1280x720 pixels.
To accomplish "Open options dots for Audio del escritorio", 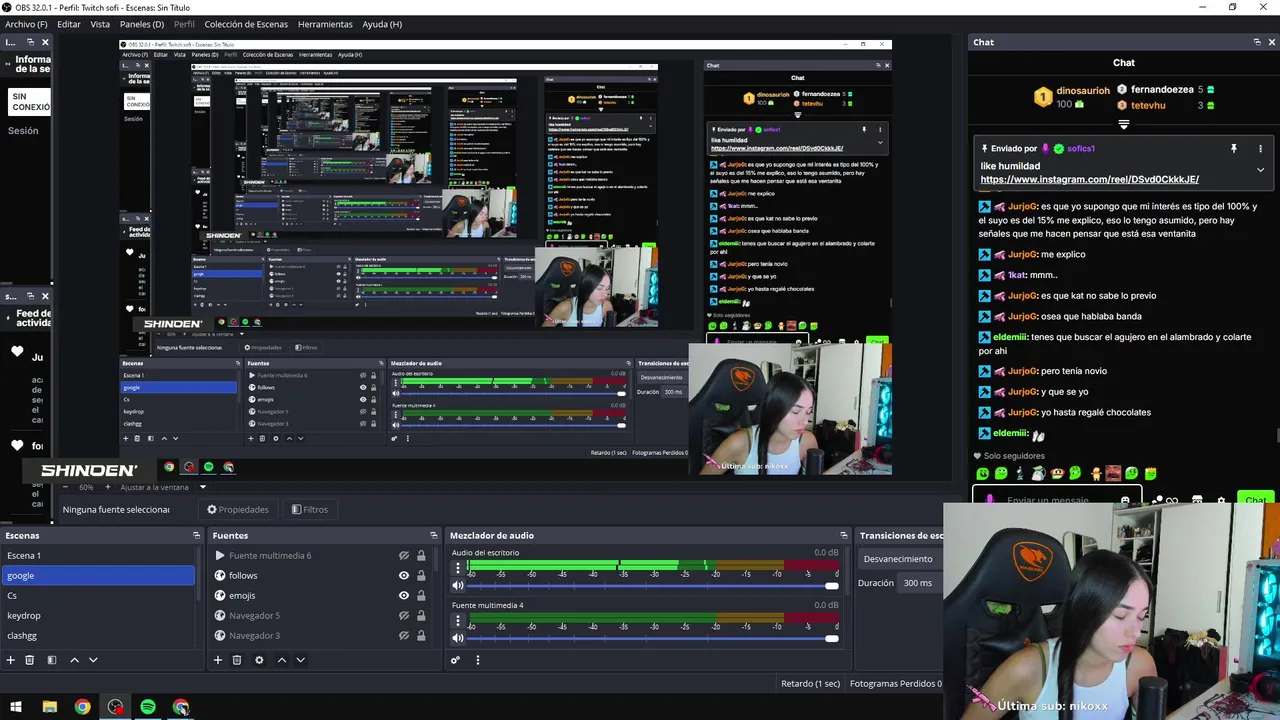I will click(458, 568).
